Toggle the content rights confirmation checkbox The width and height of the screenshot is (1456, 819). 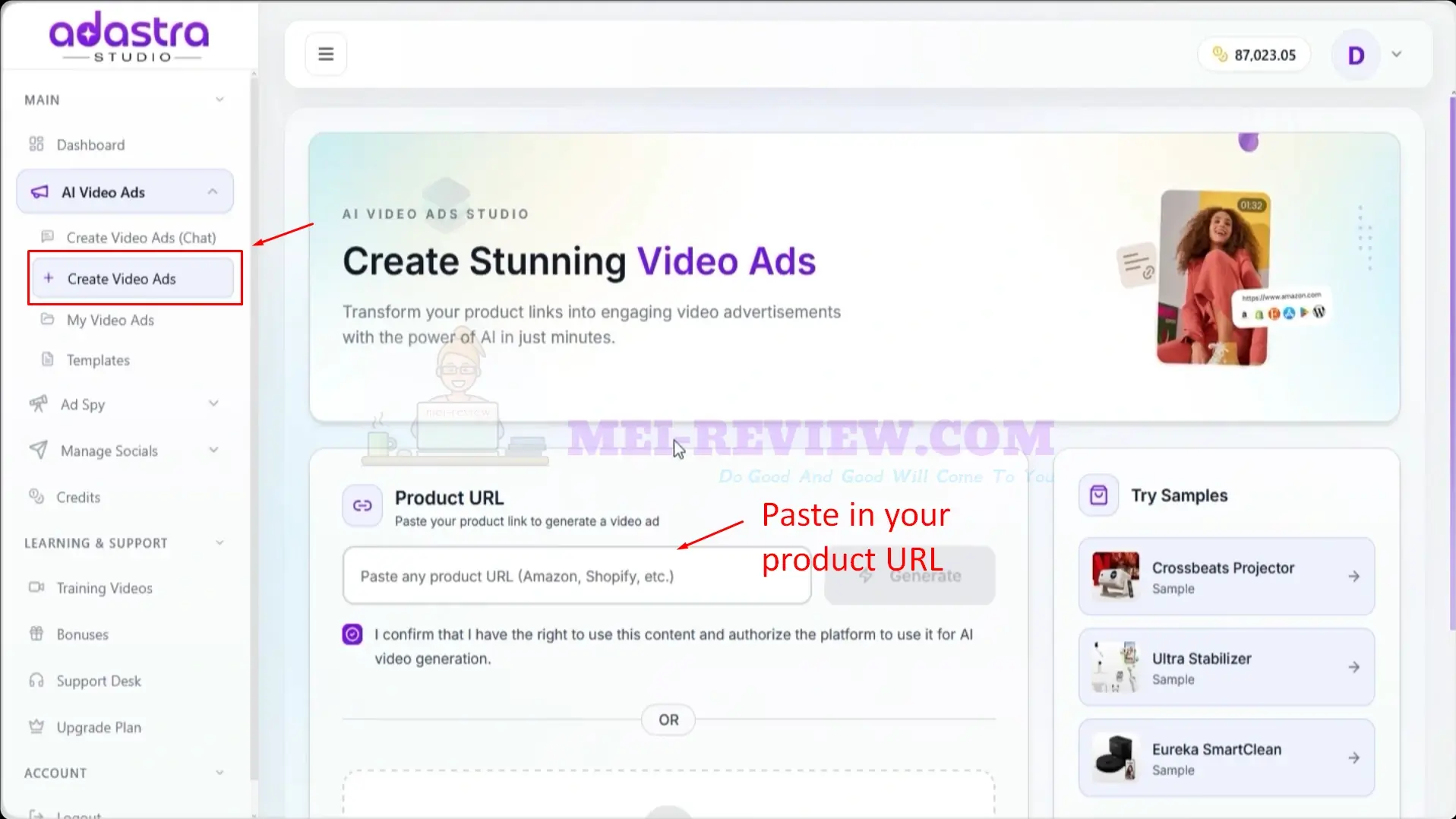(x=352, y=634)
